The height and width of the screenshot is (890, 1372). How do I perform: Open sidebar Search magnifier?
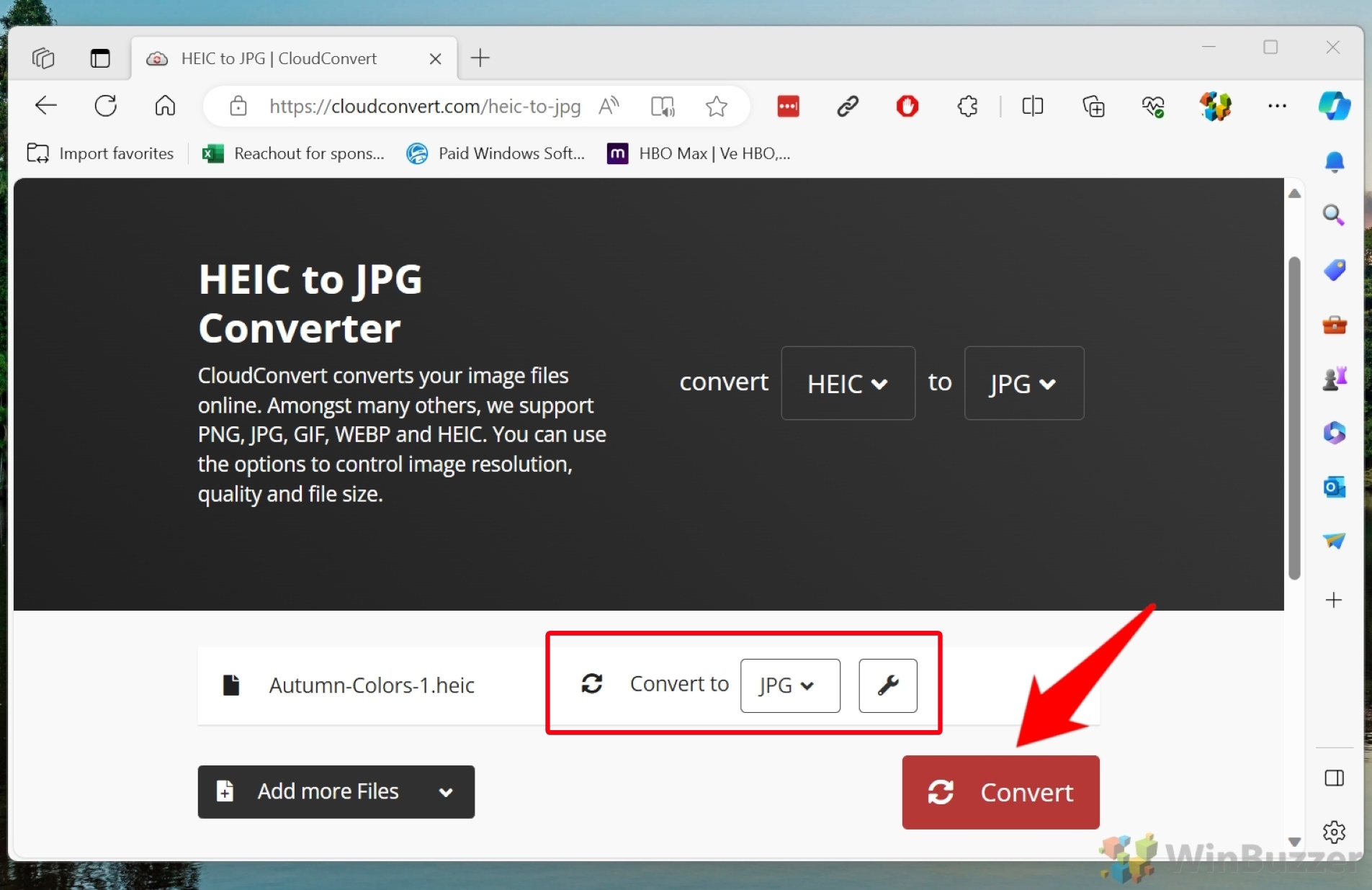pyautogui.click(x=1334, y=215)
